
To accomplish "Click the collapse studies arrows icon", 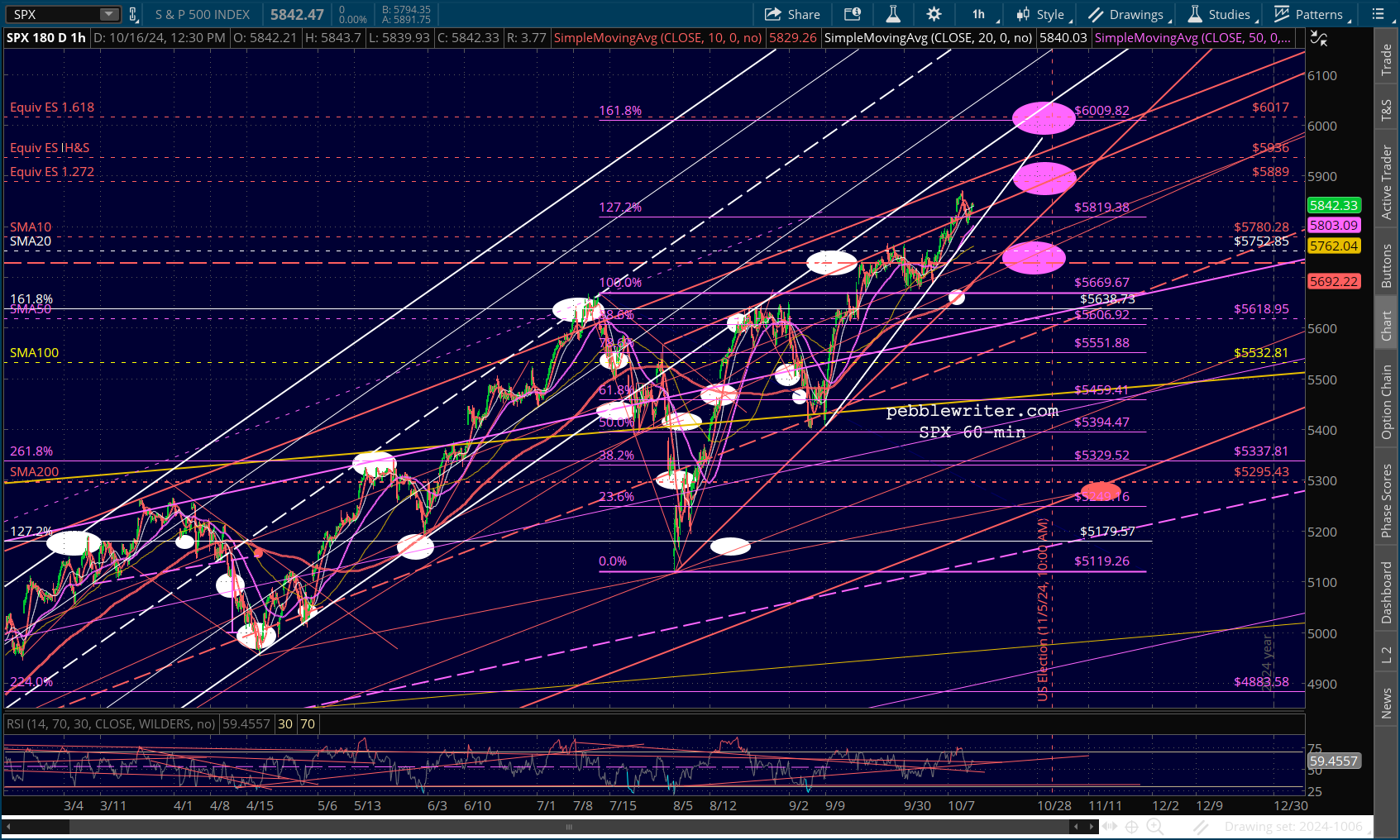I will 1319,39.
